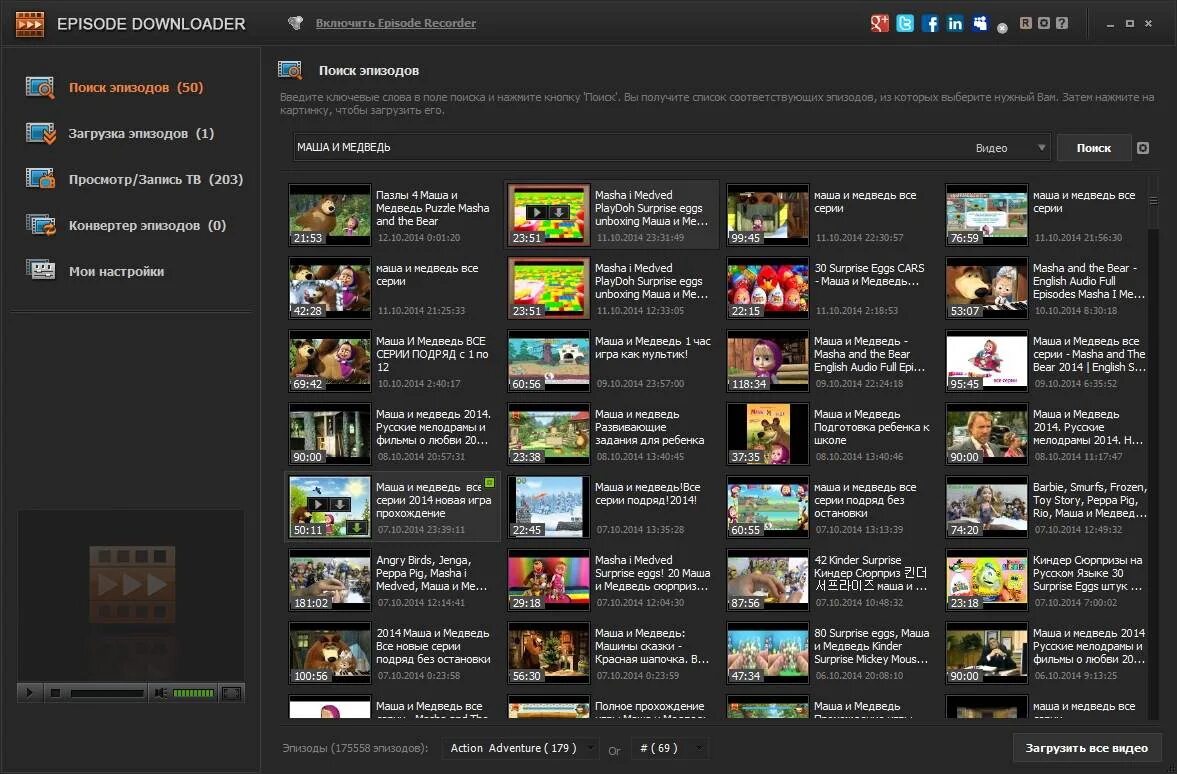Open the 56:30 Машины сказки thumbnail
This screenshot has width=1177, height=774.
549,652
